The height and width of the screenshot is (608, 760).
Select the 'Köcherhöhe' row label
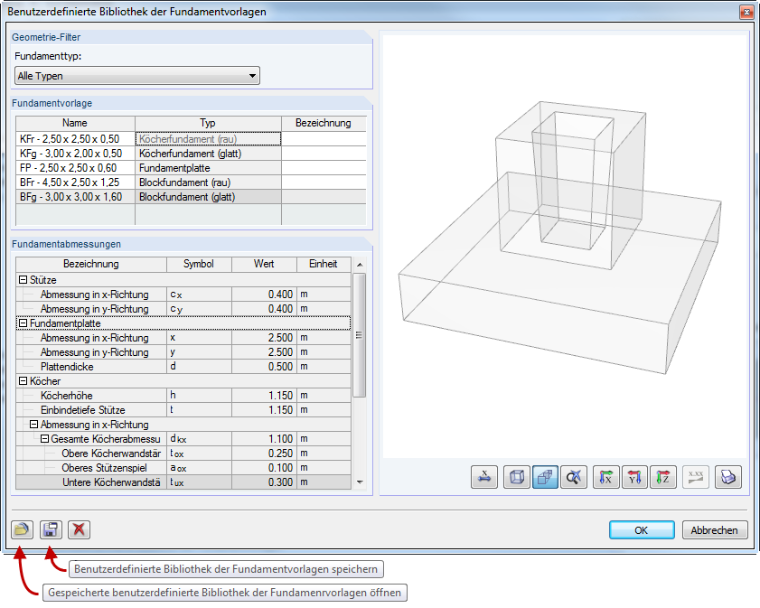pos(66,396)
